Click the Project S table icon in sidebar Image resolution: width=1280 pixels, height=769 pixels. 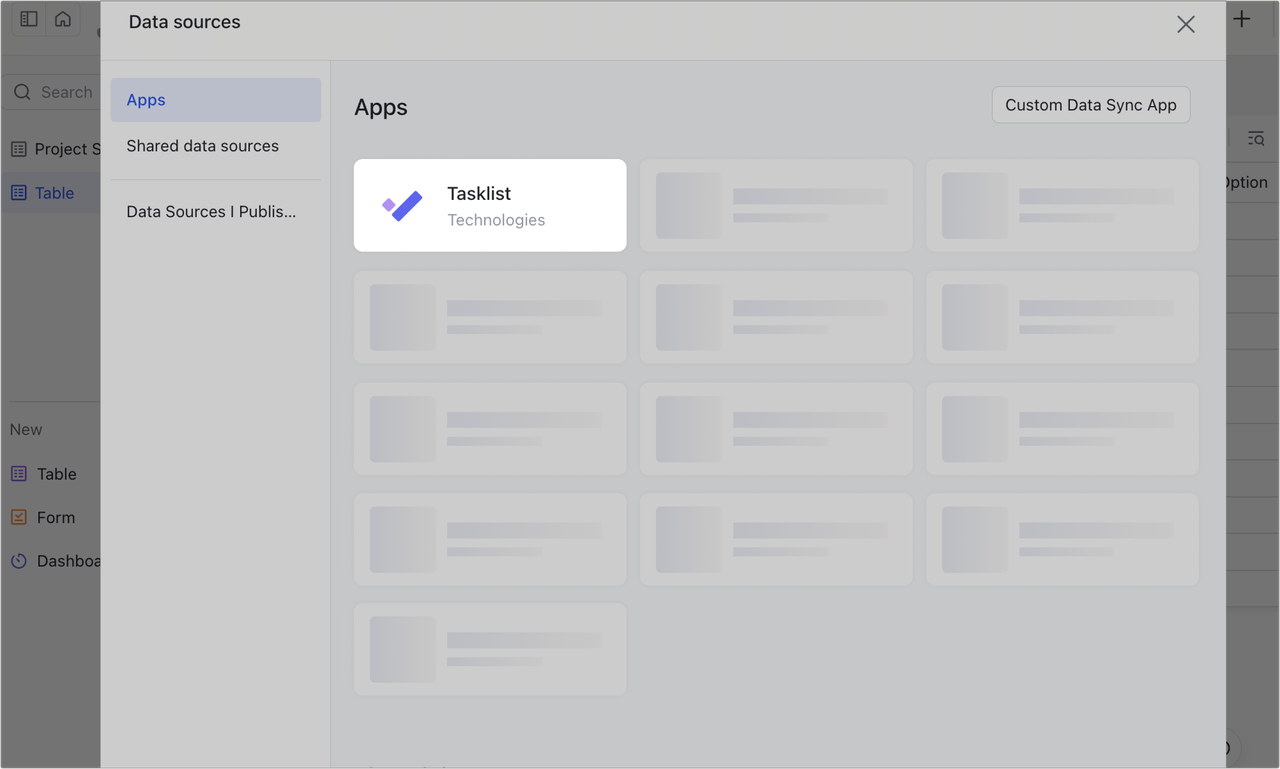pyautogui.click(x=18, y=148)
